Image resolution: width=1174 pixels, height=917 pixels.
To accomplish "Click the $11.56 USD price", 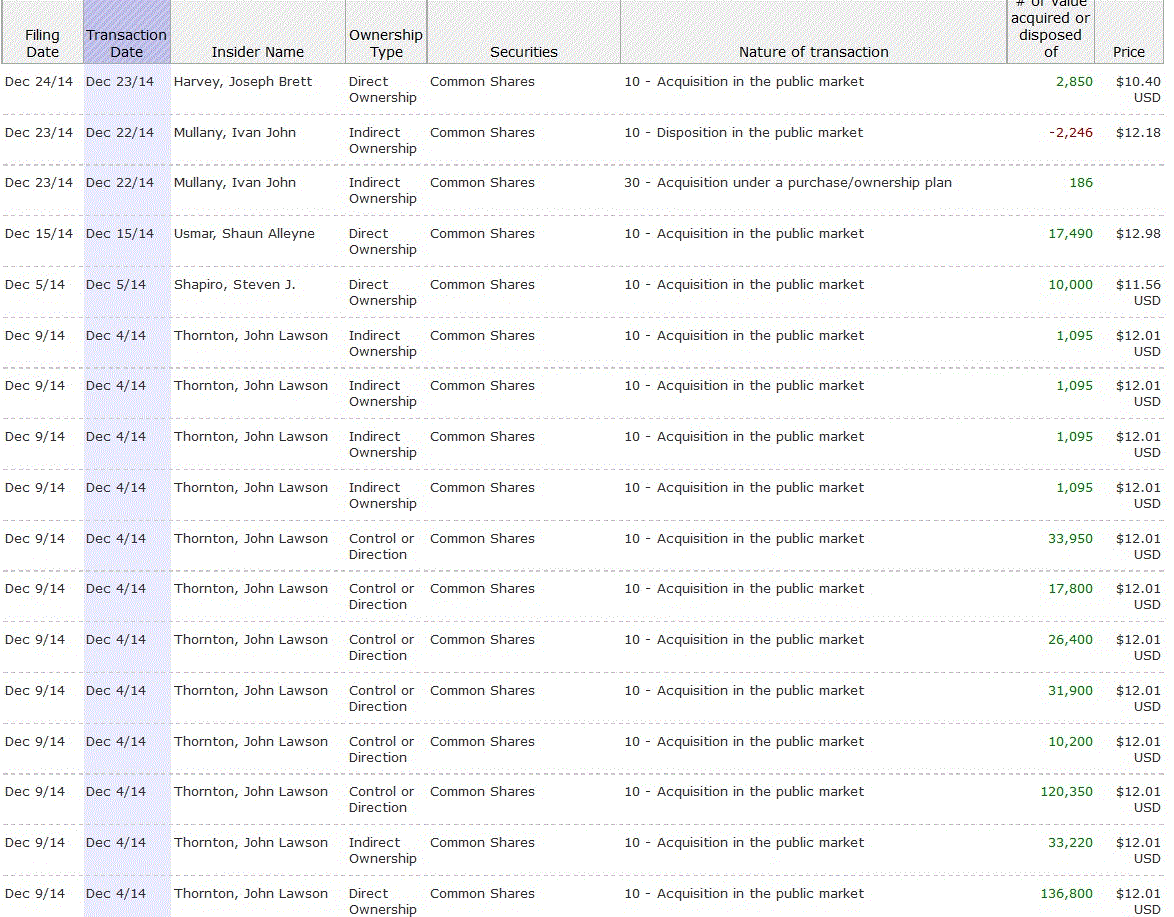I will pyautogui.click(x=1137, y=292).
